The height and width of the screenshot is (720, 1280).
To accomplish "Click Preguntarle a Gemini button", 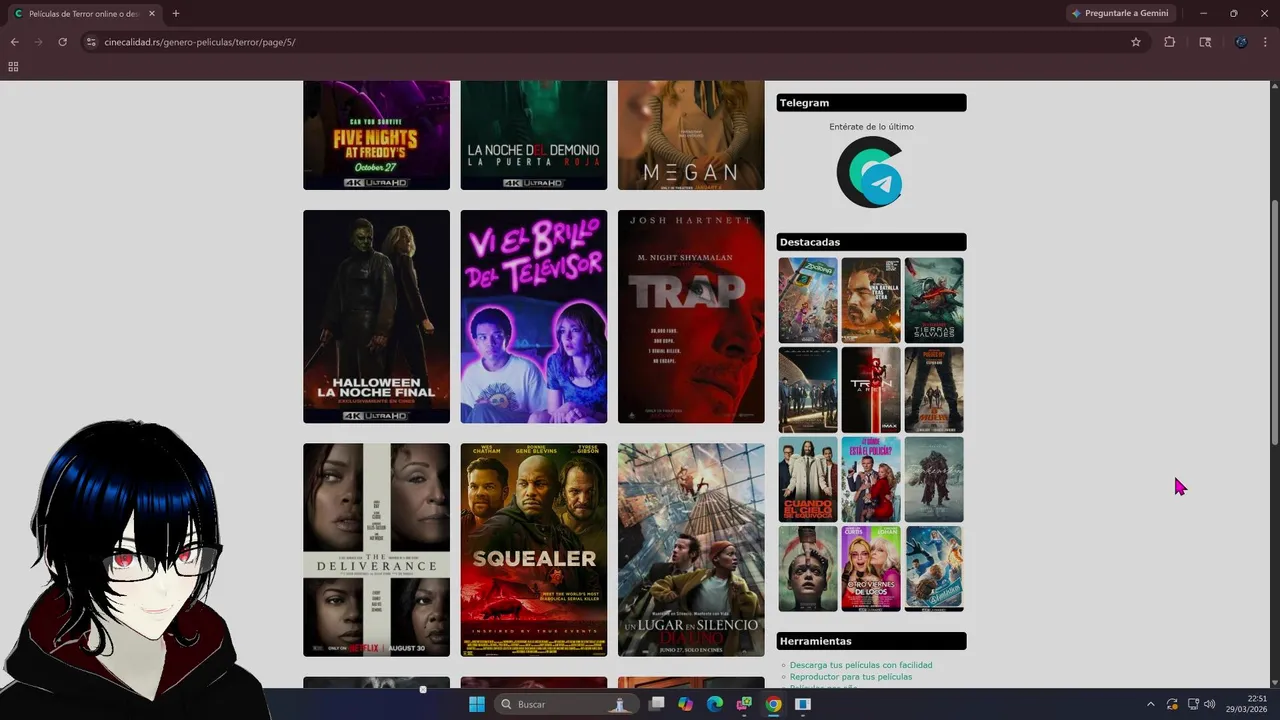I will click(x=1120, y=13).
